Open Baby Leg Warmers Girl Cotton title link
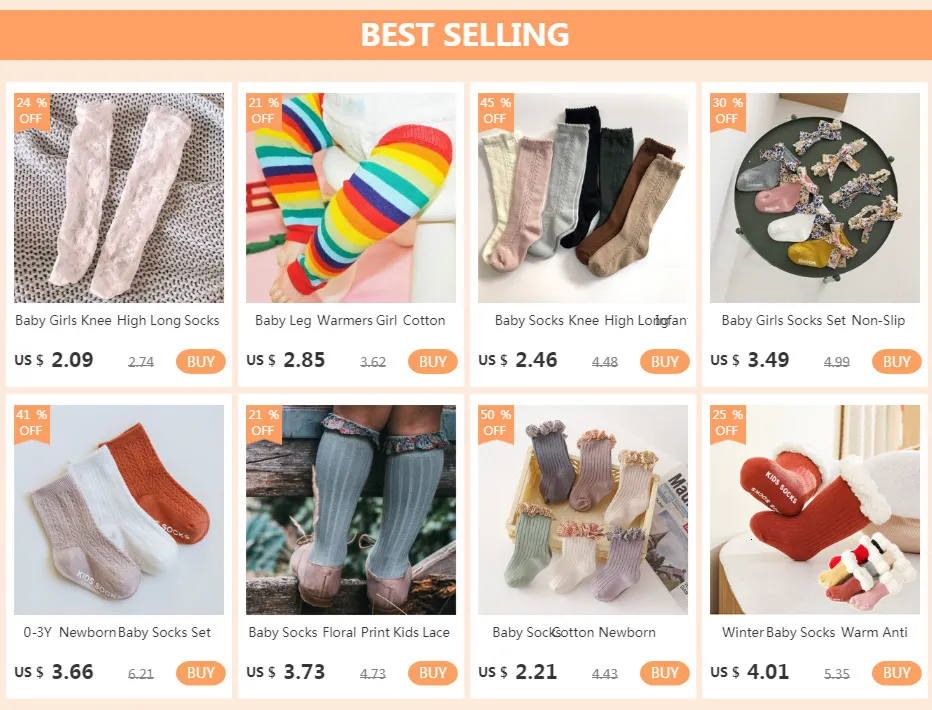This screenshot has height=710, width=932. (x=350, y=321)
